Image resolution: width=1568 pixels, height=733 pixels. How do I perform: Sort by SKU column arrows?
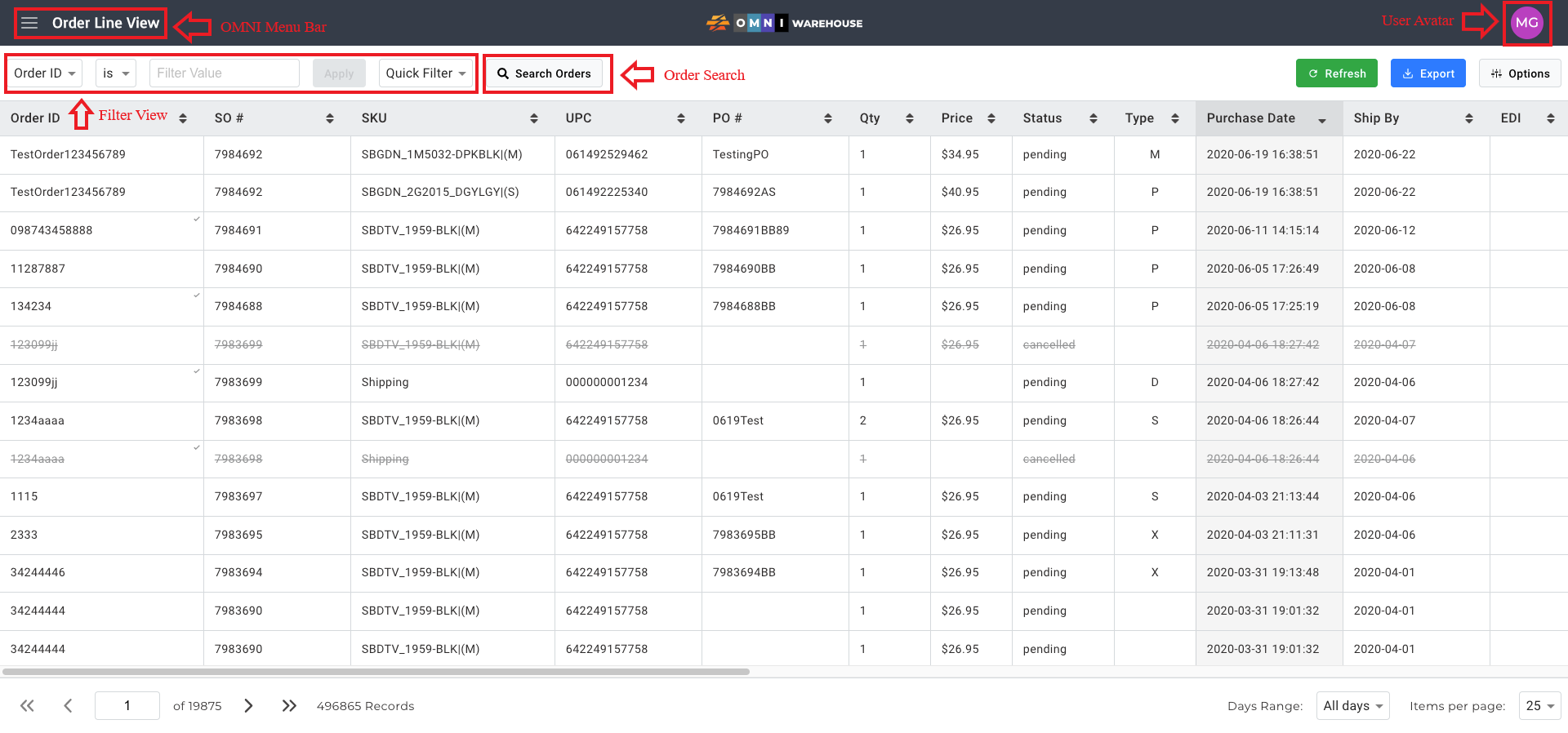click(x=534, y=118)
